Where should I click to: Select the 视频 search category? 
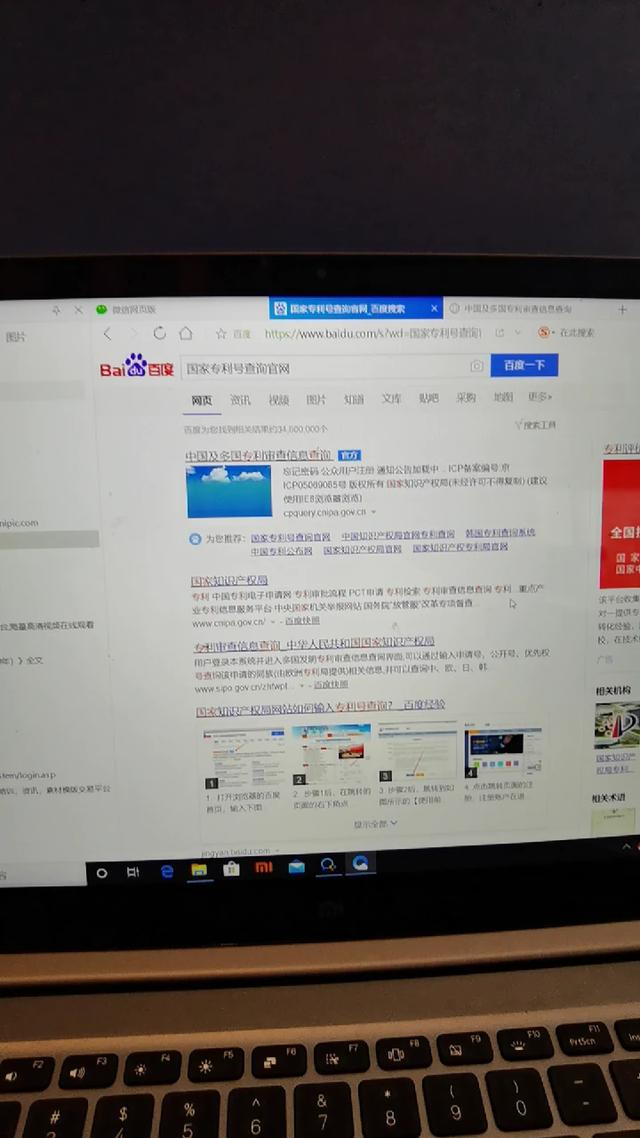(279, 400)
